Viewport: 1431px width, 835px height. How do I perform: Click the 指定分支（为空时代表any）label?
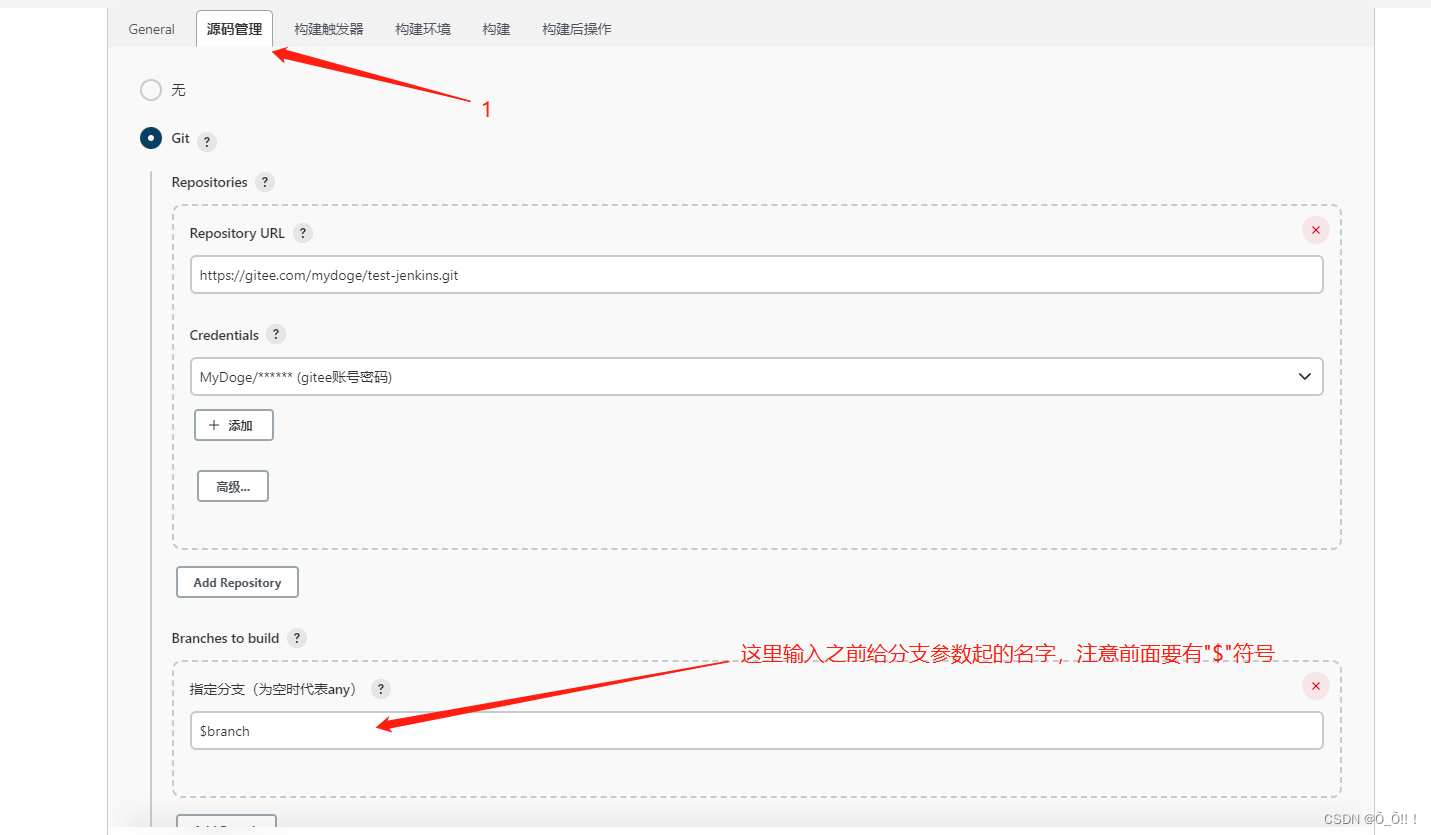coord(276,689)
